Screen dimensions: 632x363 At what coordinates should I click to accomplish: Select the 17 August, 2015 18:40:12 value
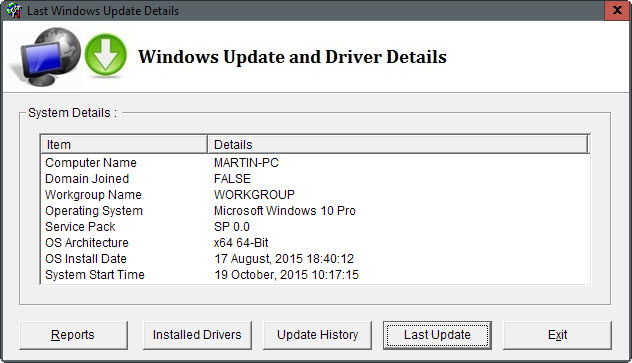284,259
